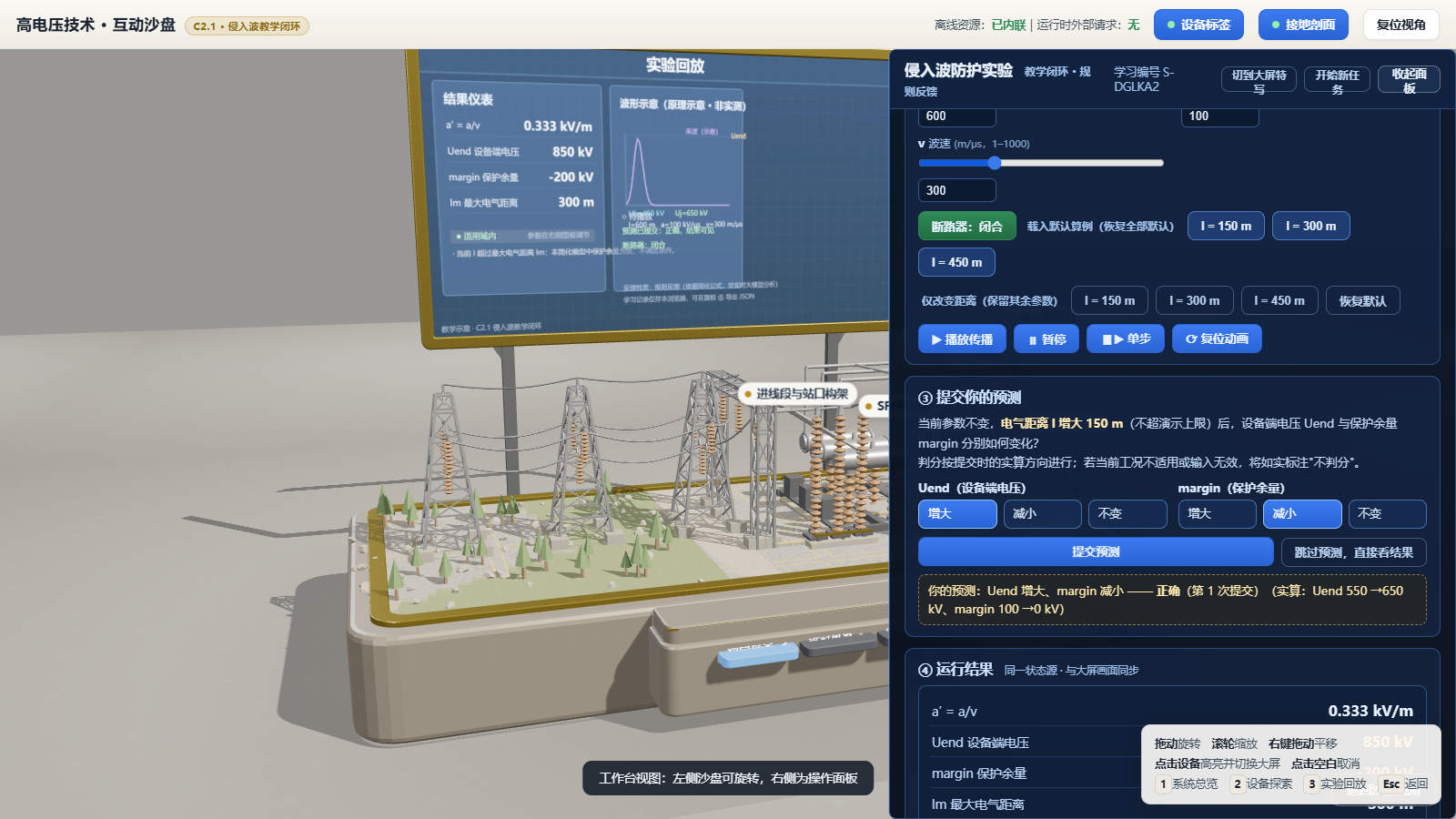Viewport: 1456px width, 819px height.
Task: Click the C2.1 侵入波教学闭环 badge
Action: (x=247, y=26)
